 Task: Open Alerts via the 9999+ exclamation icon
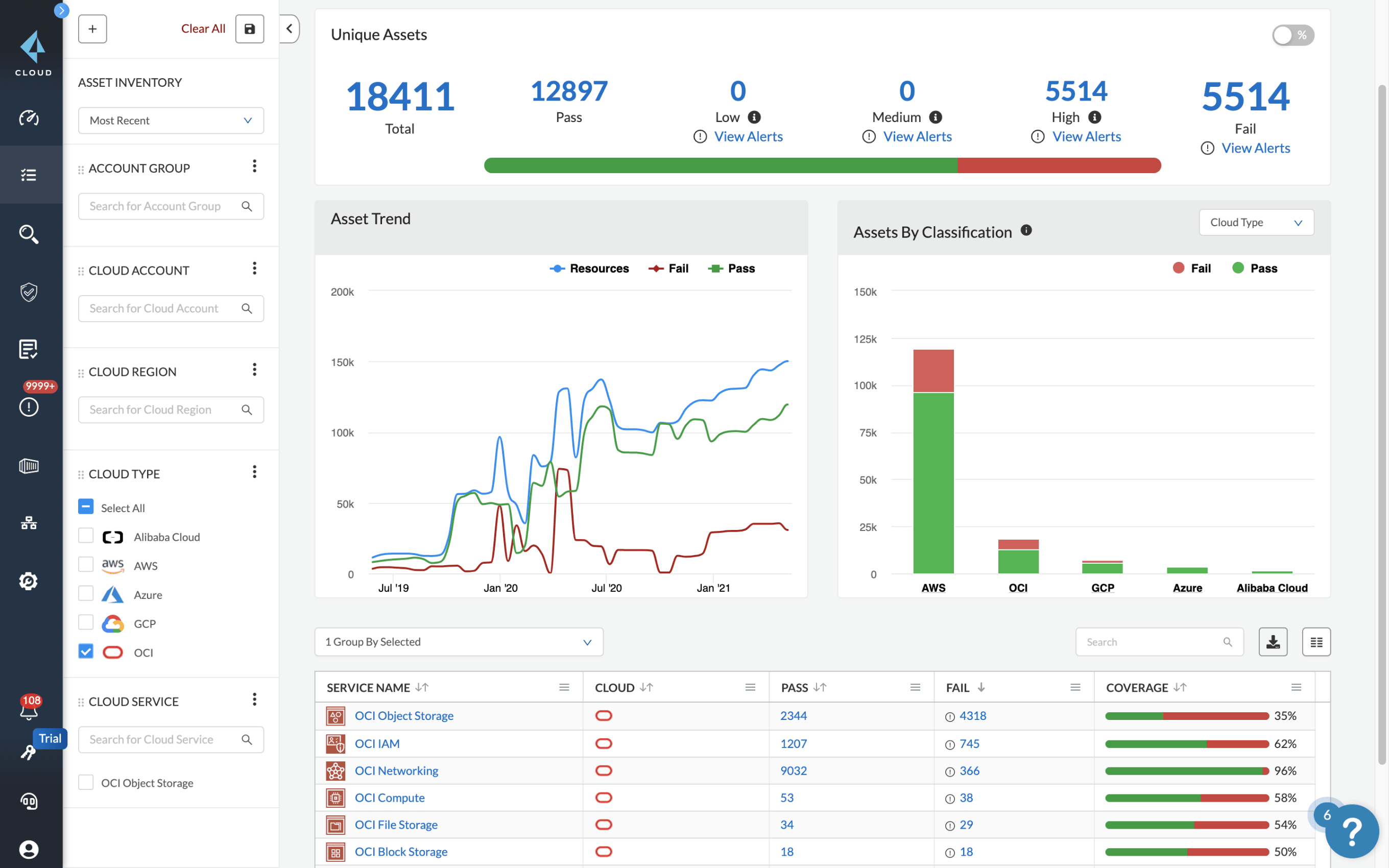[28, 407]
